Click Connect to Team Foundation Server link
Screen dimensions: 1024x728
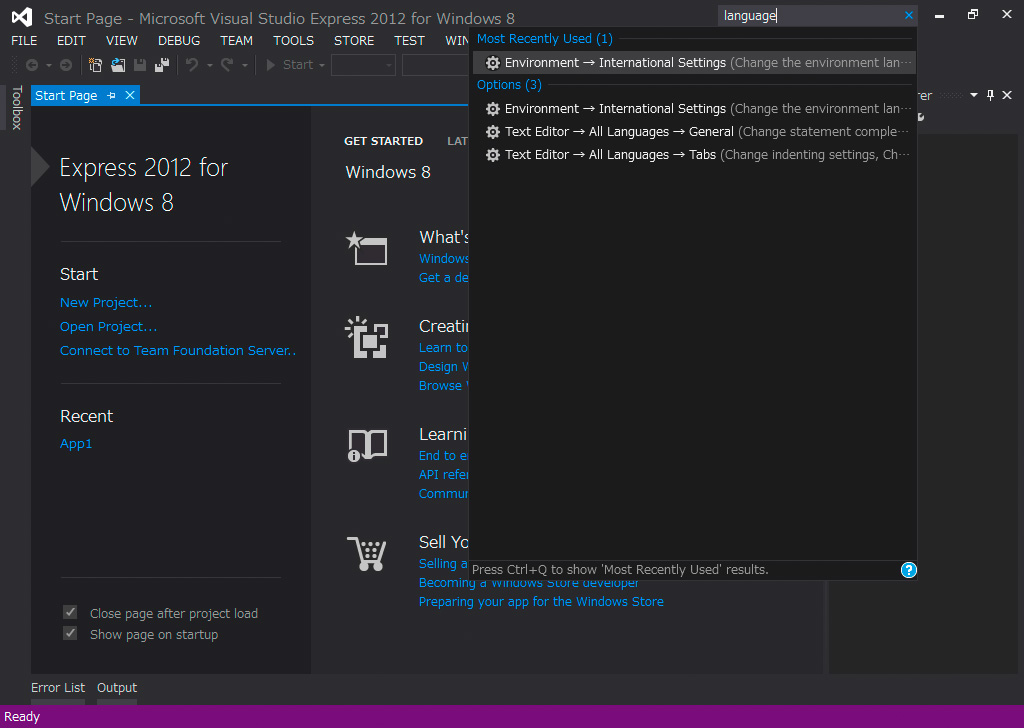click(178, 351)
